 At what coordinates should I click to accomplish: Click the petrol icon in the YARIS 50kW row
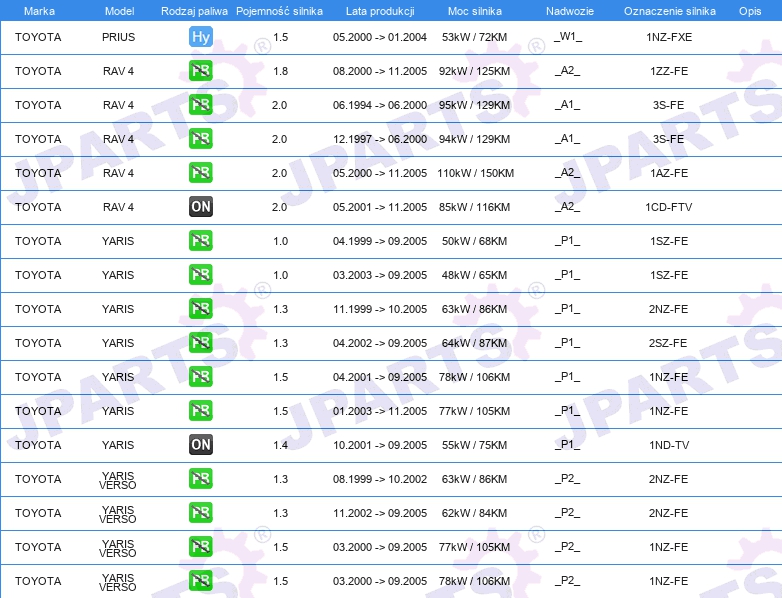(201, 240)
